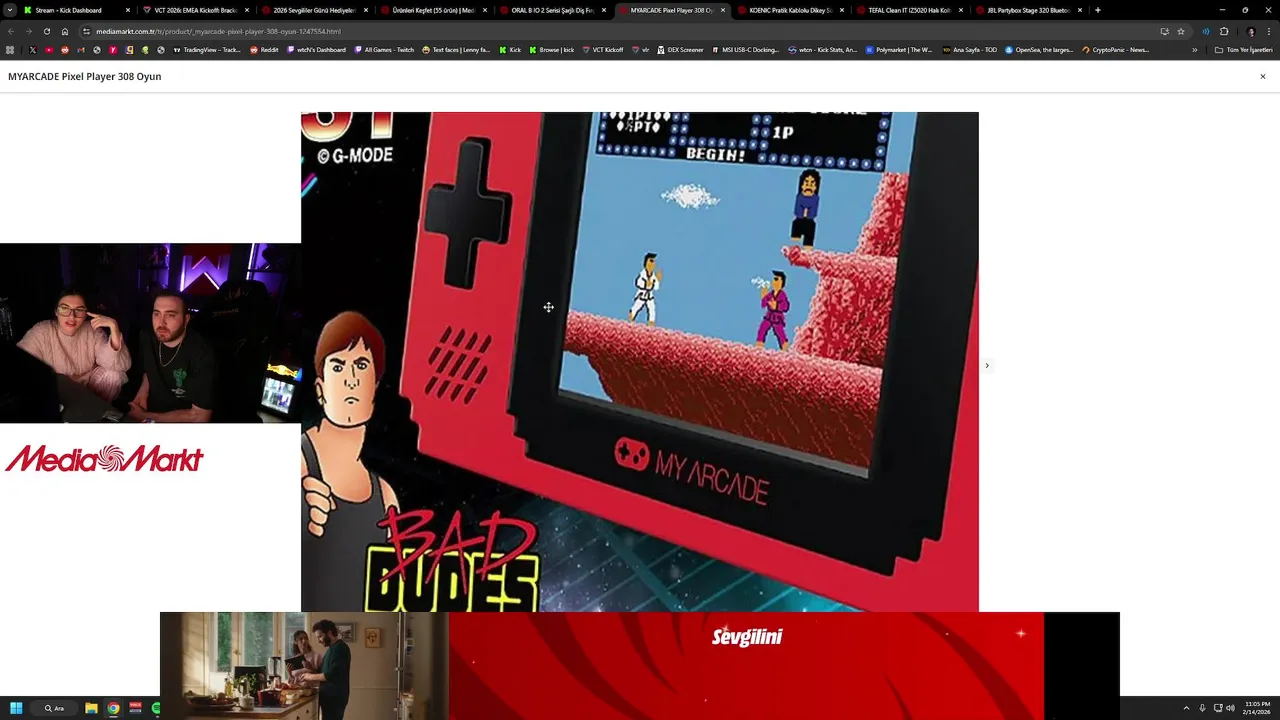
Task: Install app icon in address bar
Action: click(1164, 31)
